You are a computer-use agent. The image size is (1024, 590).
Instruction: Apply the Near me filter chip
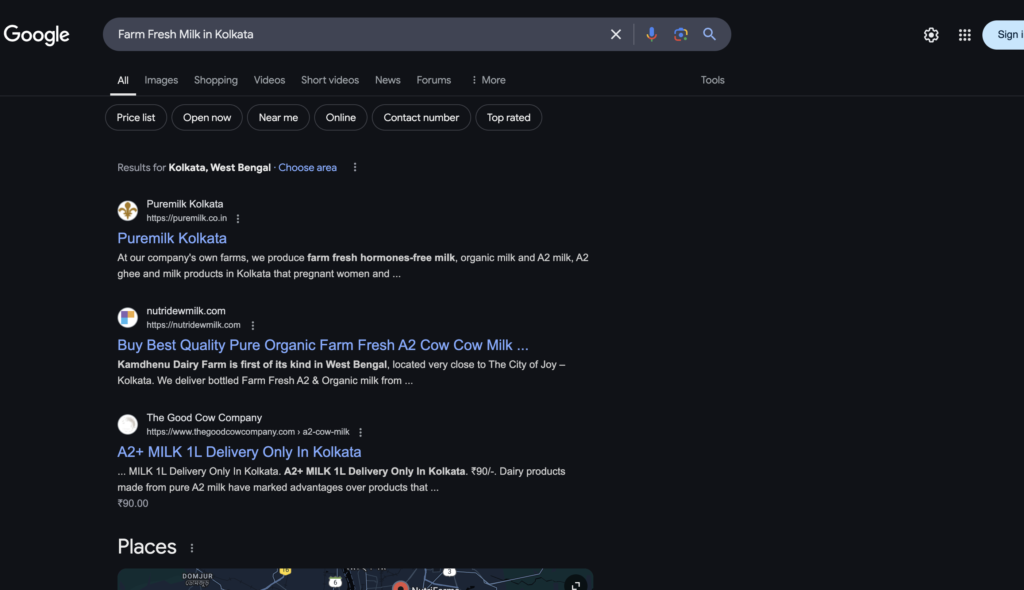coord(278,118)
